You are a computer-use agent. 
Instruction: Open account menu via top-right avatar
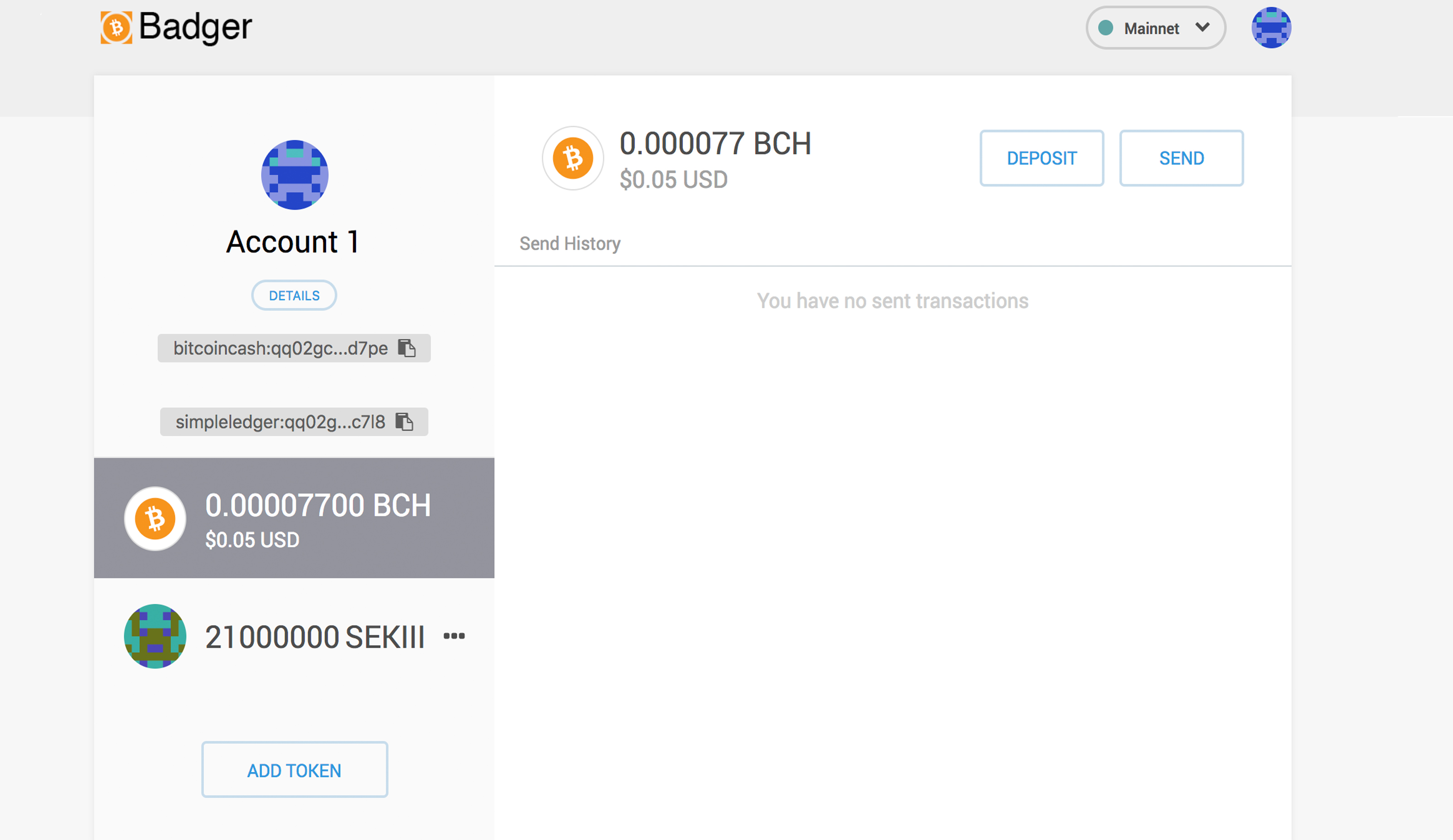point(1271,28)
